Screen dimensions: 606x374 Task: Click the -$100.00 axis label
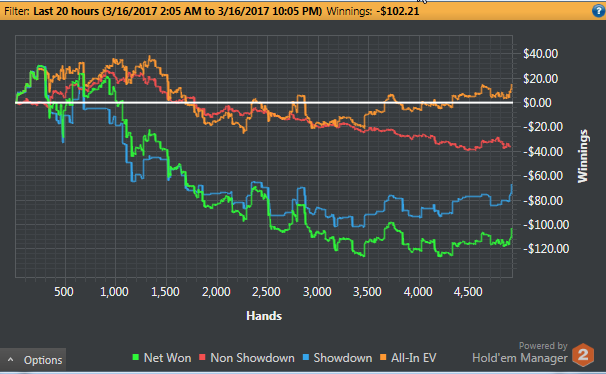pyautogui.click(x=546, y=224)
